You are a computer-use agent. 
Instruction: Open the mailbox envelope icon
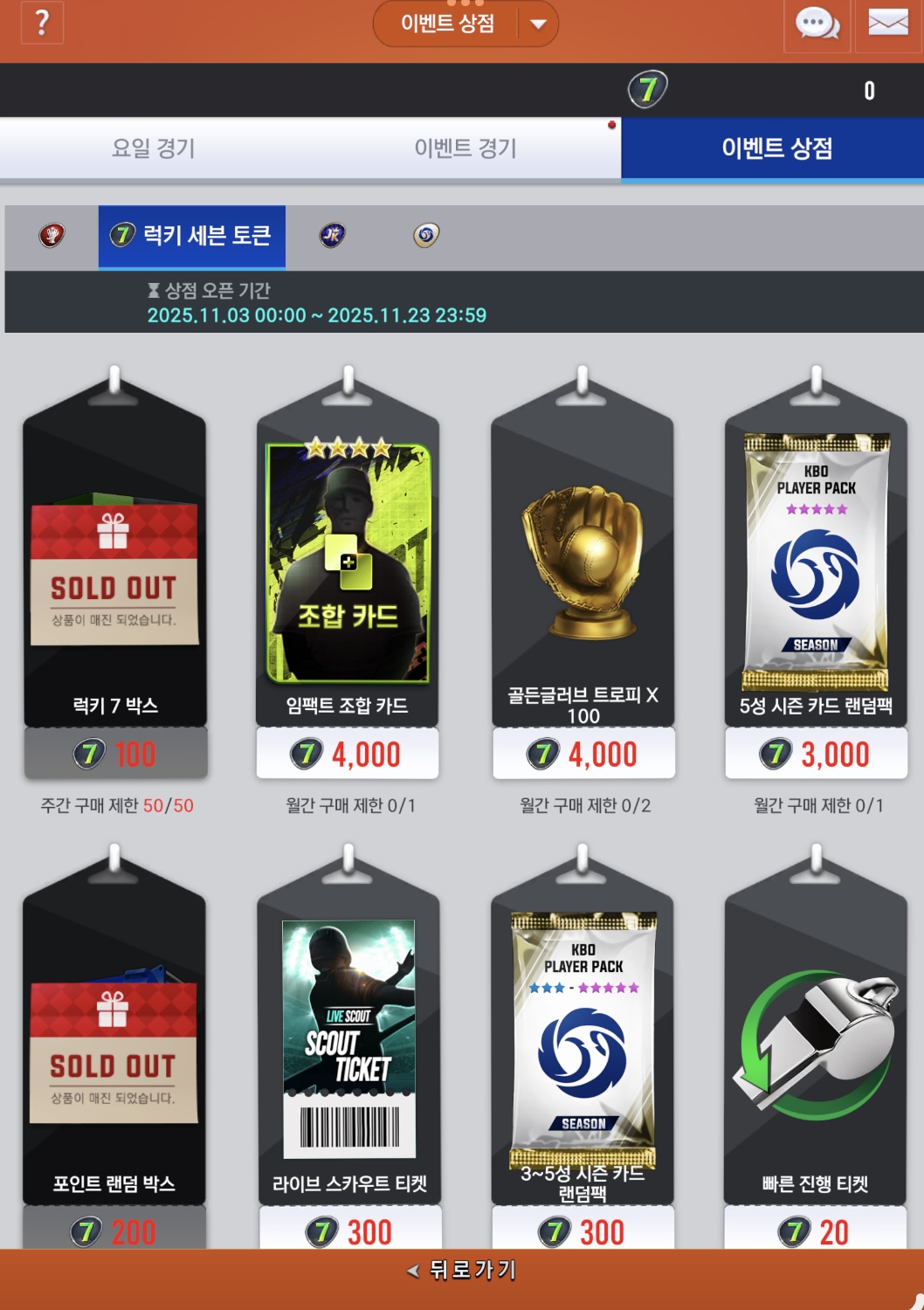(x=888, y=24)
